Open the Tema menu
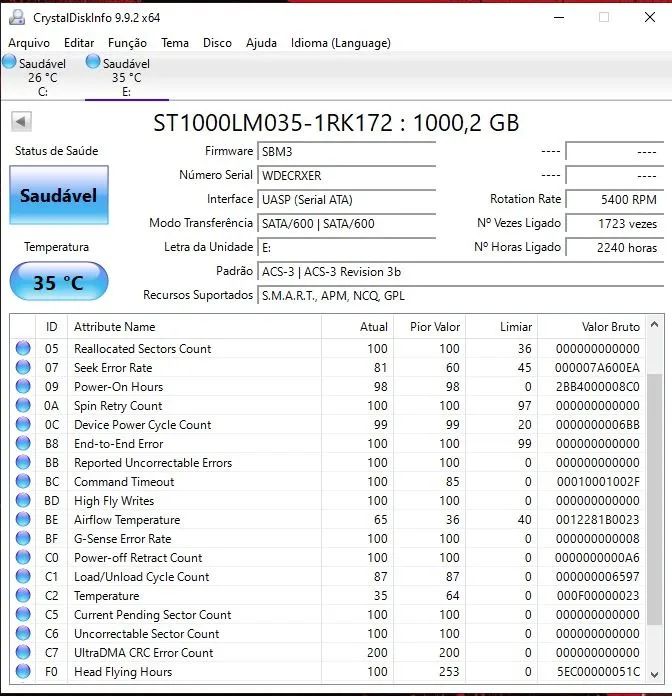The height and width of the screenshot is (696, 672). [x=175, y=43]
